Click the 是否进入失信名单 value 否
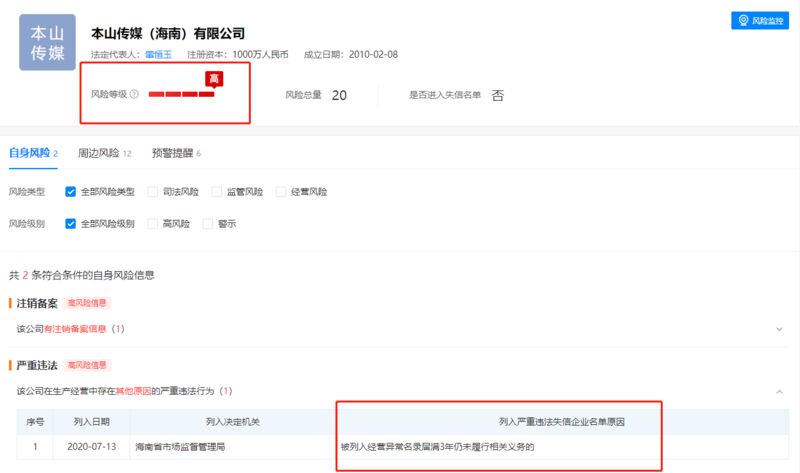The width and height of the screenshot is (800, 473). pos(497,95)
